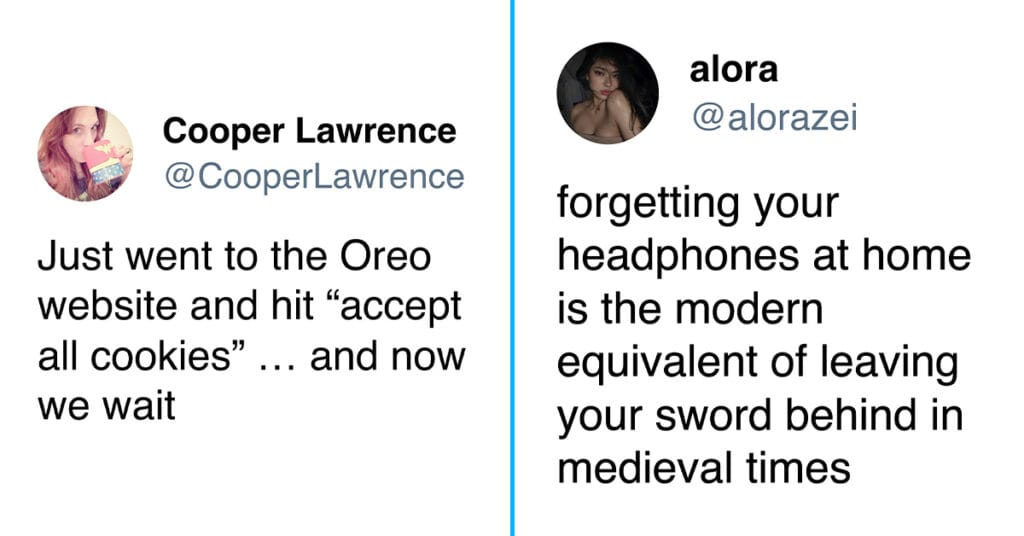Click the words "we wait"
This screenshot has height=536, width=1024.
tap(106, 406)
